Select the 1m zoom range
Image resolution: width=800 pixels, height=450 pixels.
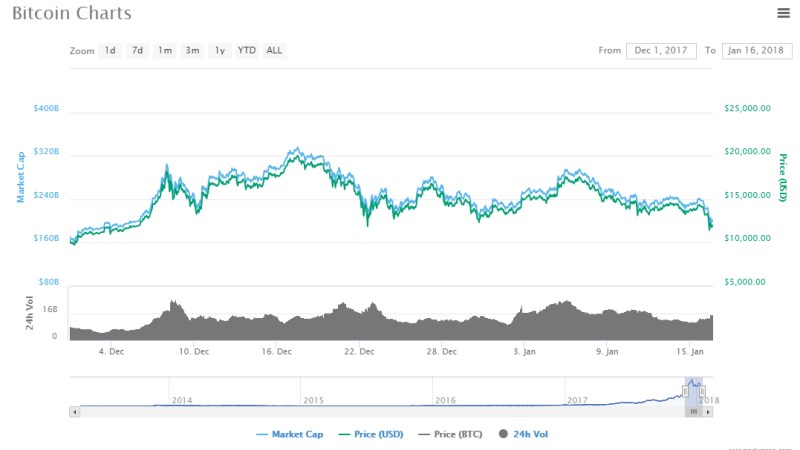point(164,50)
